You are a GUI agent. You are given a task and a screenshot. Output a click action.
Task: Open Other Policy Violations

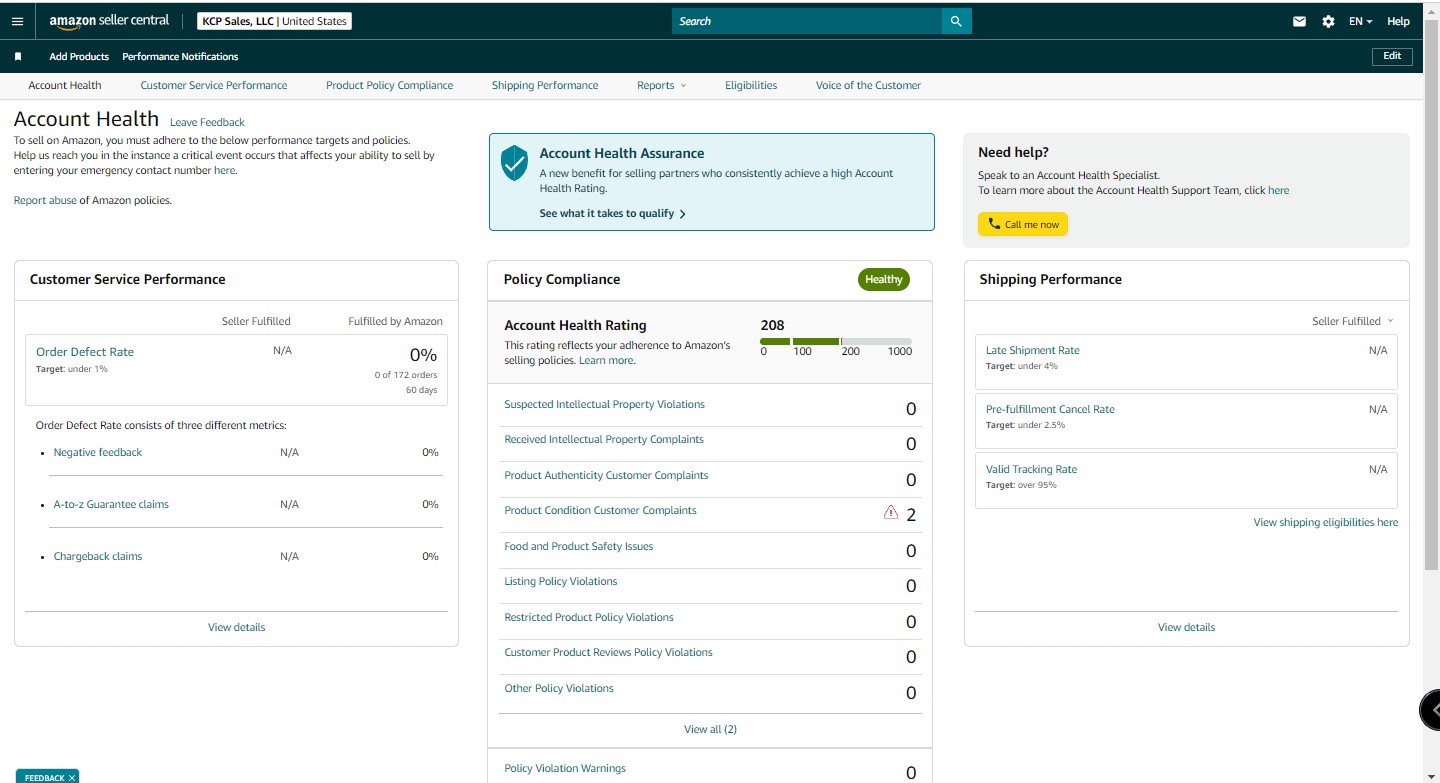(559, 689)
